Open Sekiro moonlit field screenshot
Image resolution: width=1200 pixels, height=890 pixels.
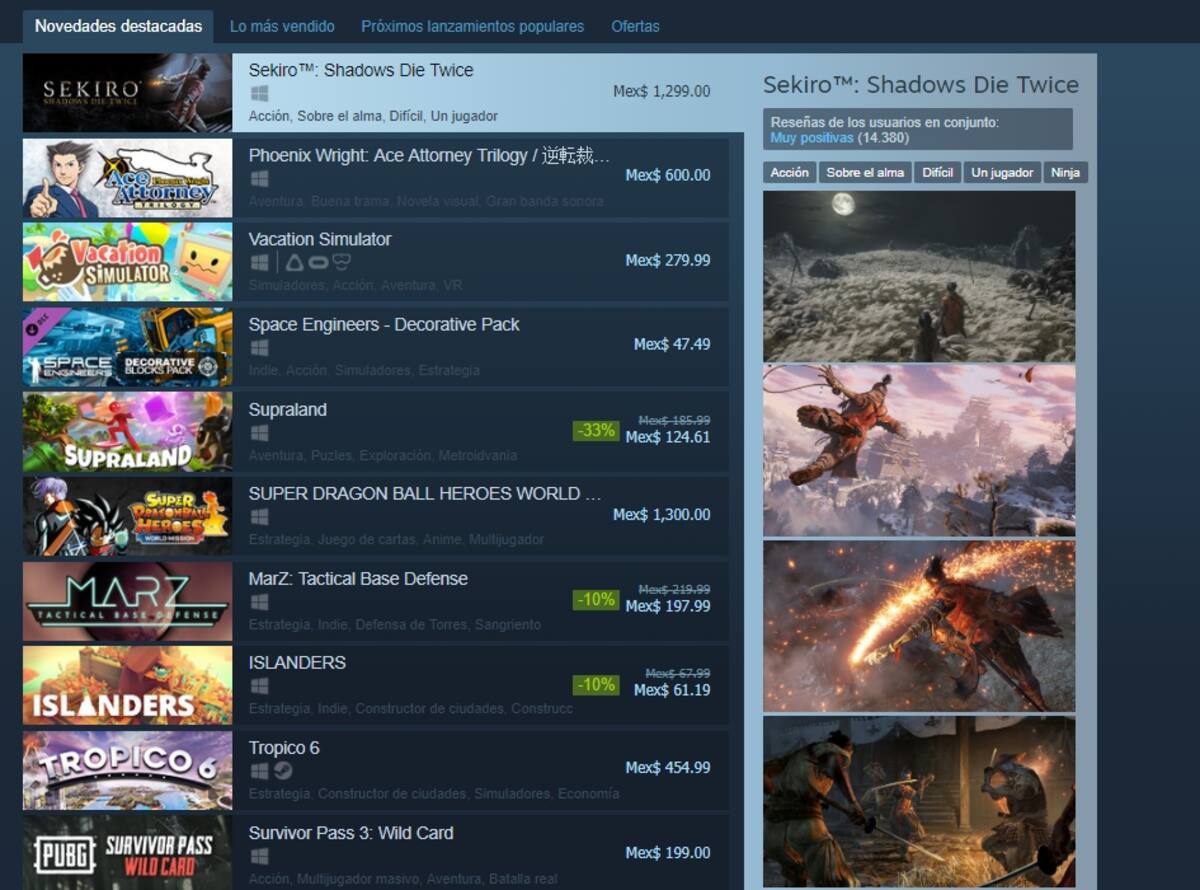[x=919, y=276]
